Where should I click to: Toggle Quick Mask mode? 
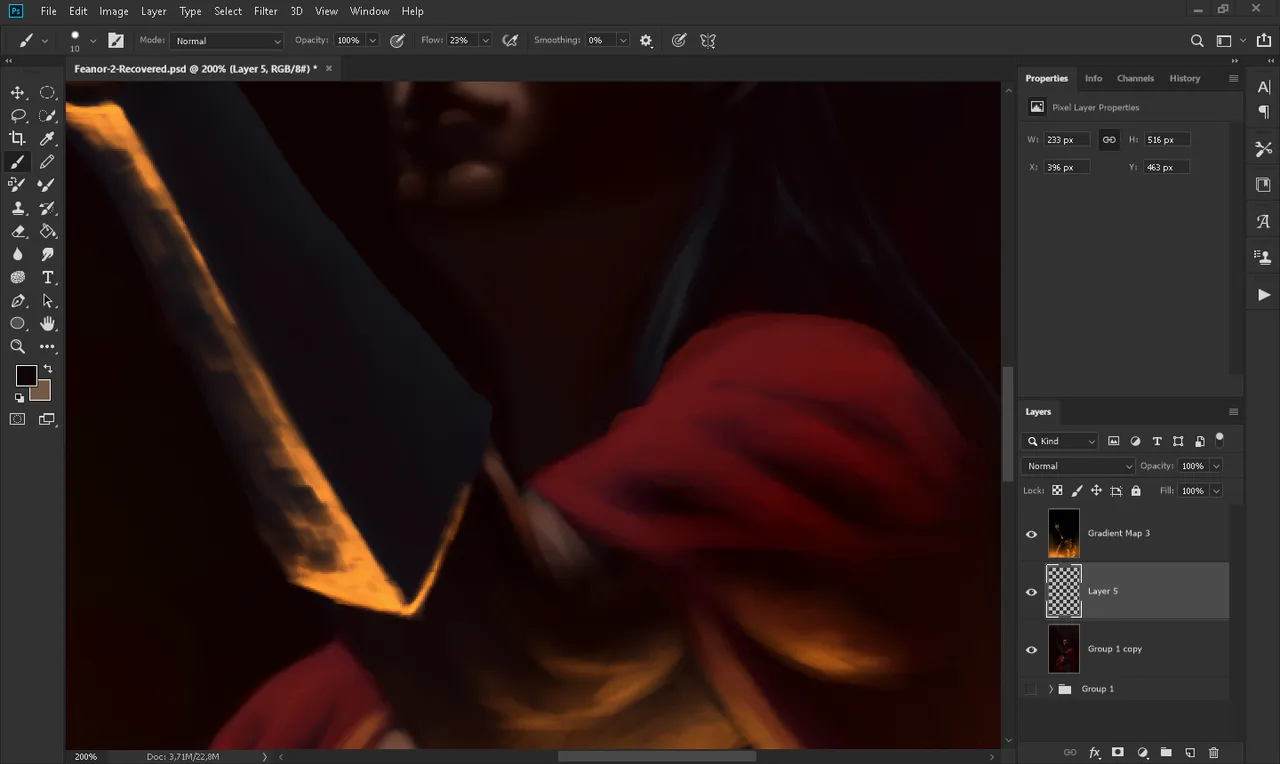18,420
